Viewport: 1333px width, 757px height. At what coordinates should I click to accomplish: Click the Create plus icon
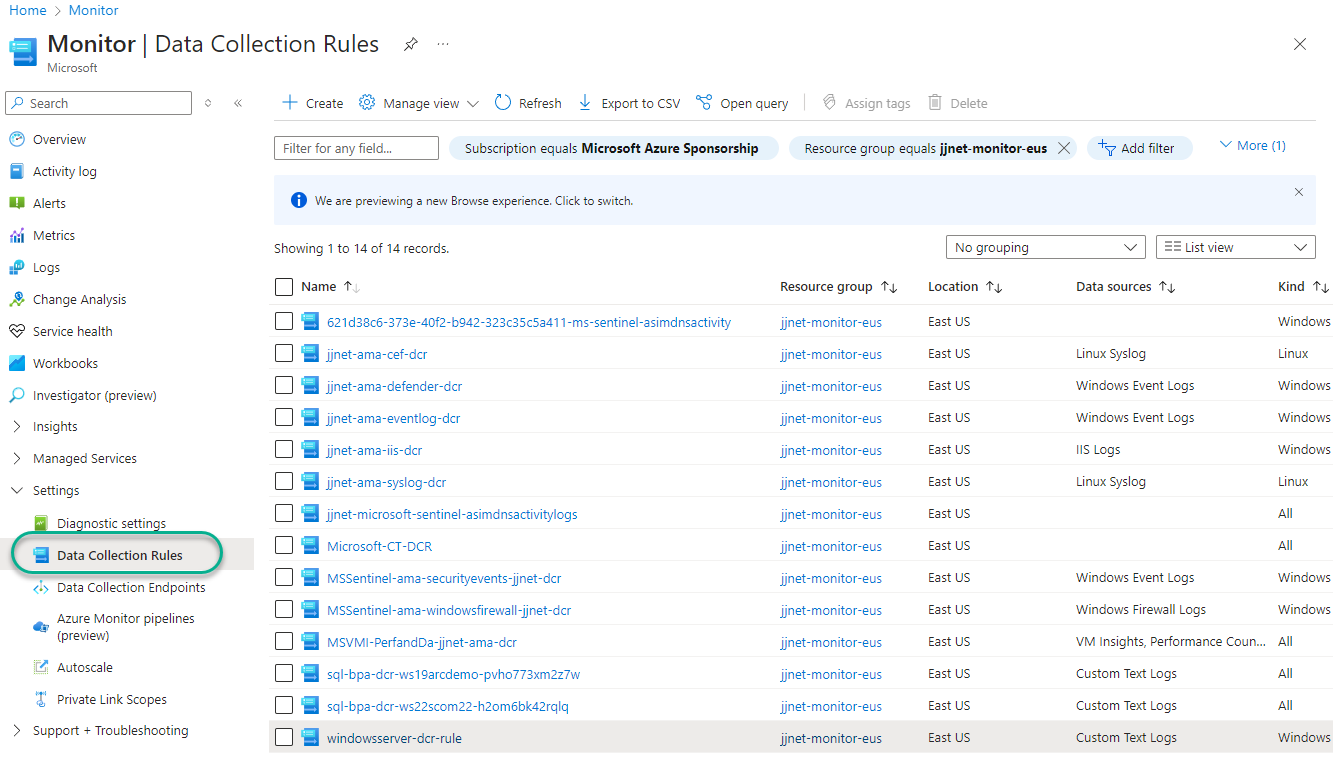point(290,103)
